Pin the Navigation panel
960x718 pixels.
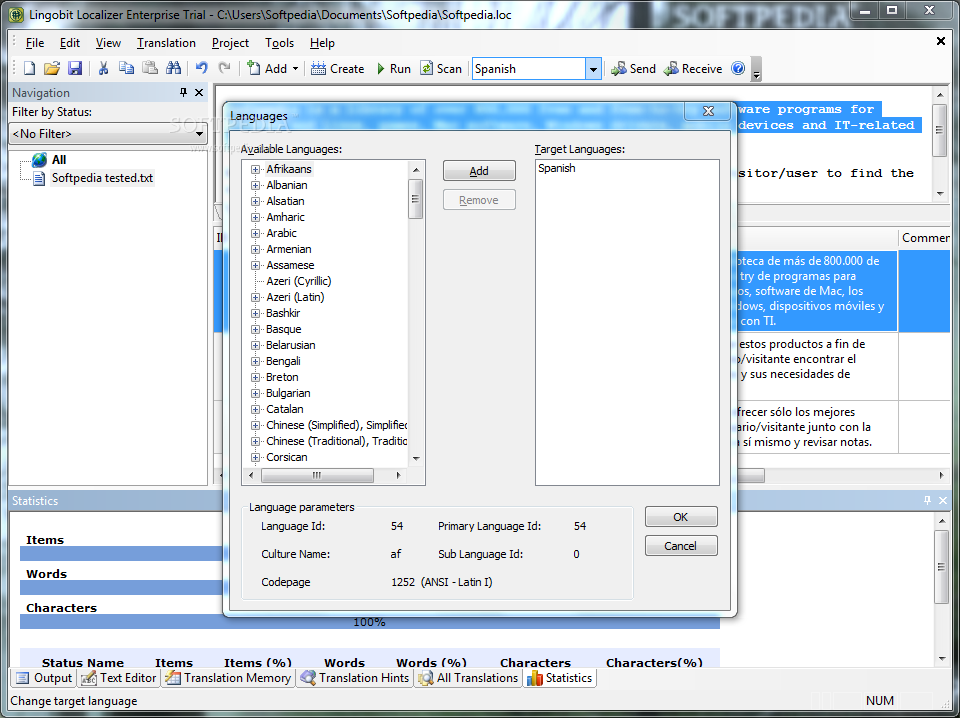(x=183, y=92)
